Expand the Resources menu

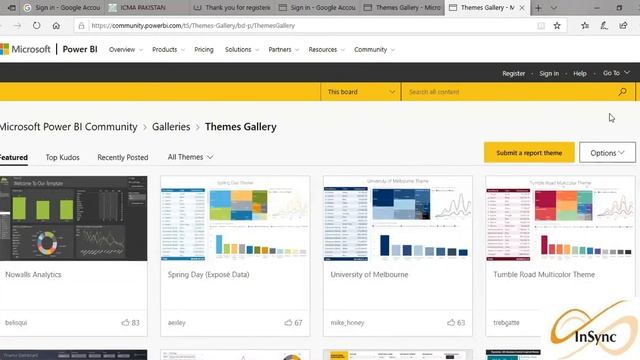[326, 49]
